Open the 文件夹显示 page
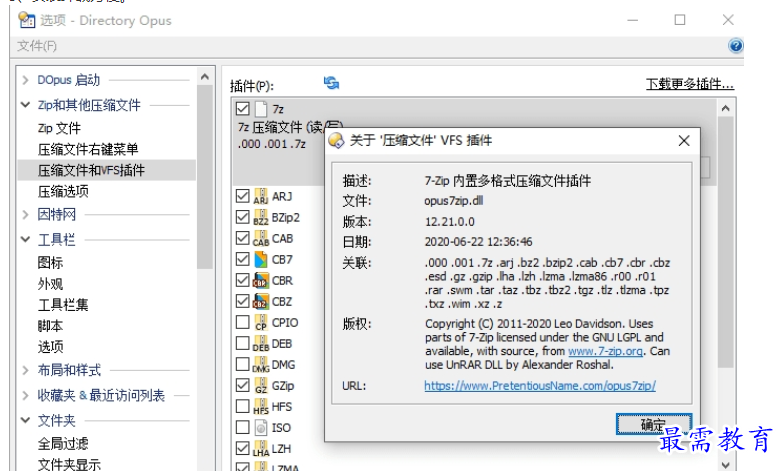 pyautogui.click(x=69, y=464)
